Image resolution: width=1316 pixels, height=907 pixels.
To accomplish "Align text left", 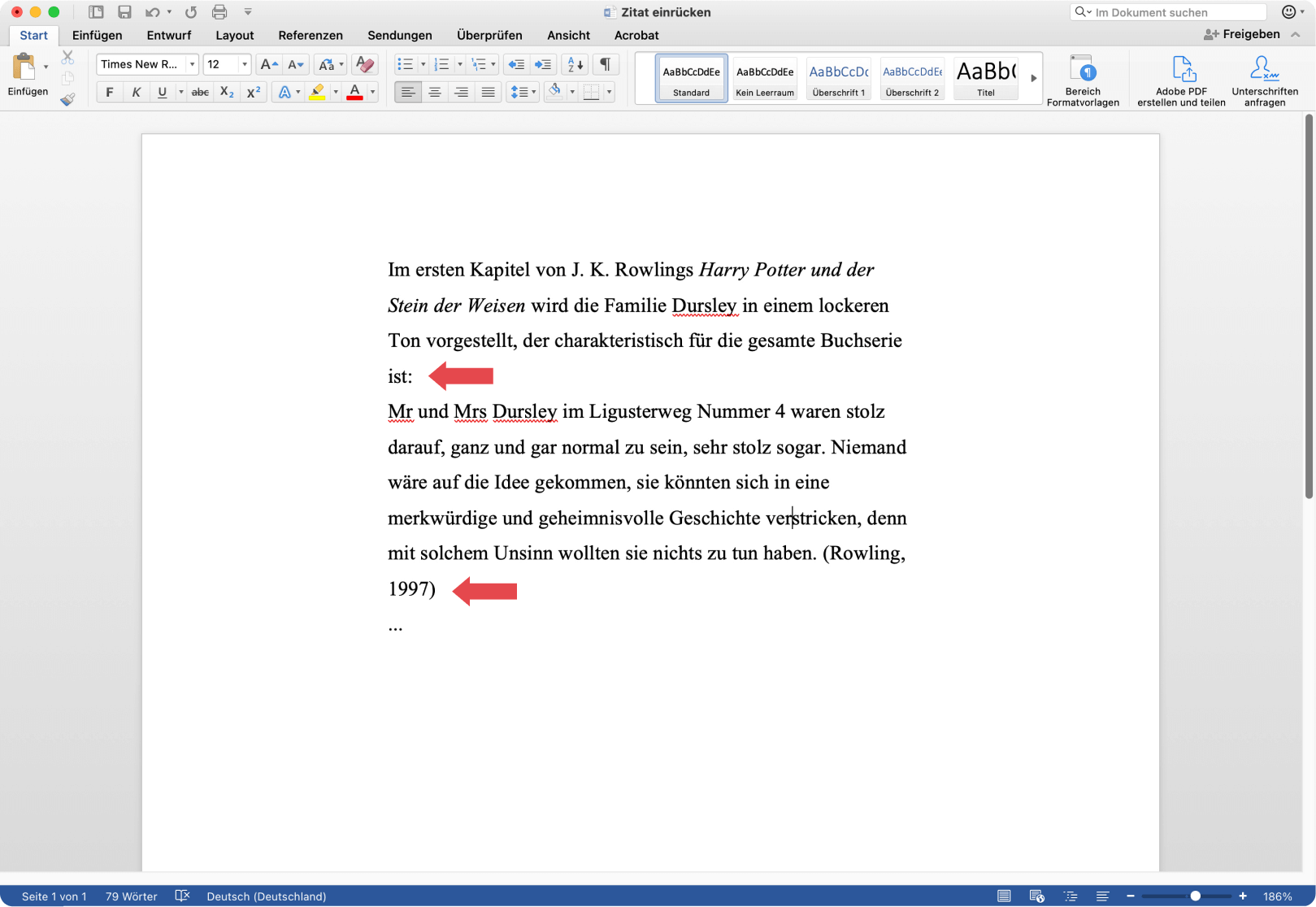I will [x=408, y=92].
